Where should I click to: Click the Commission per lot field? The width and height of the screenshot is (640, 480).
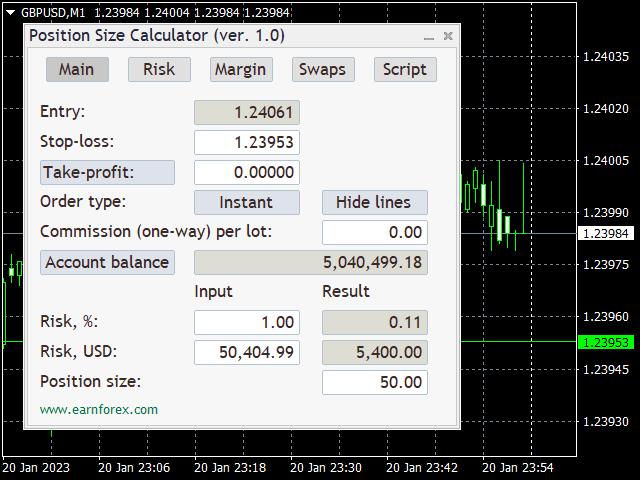coord(375,232)
